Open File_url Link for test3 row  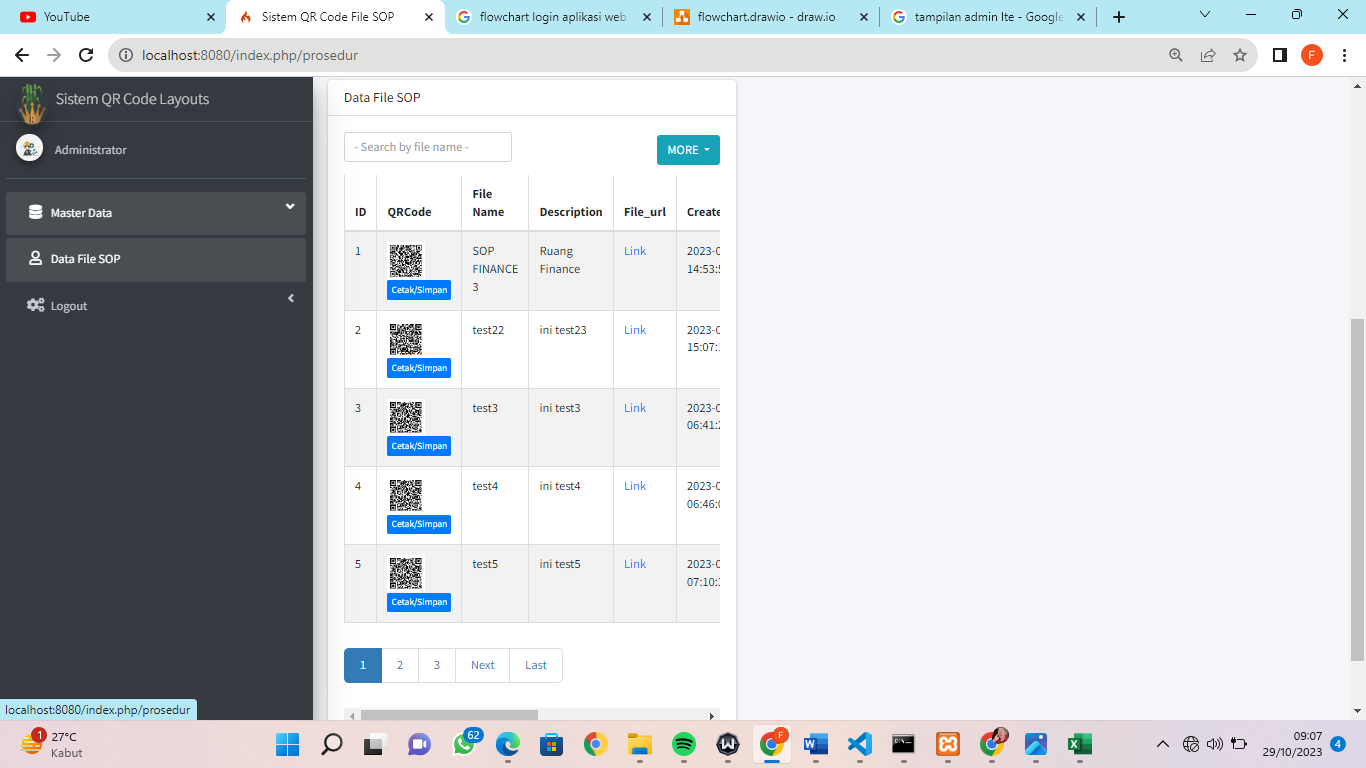click(635, 408)
